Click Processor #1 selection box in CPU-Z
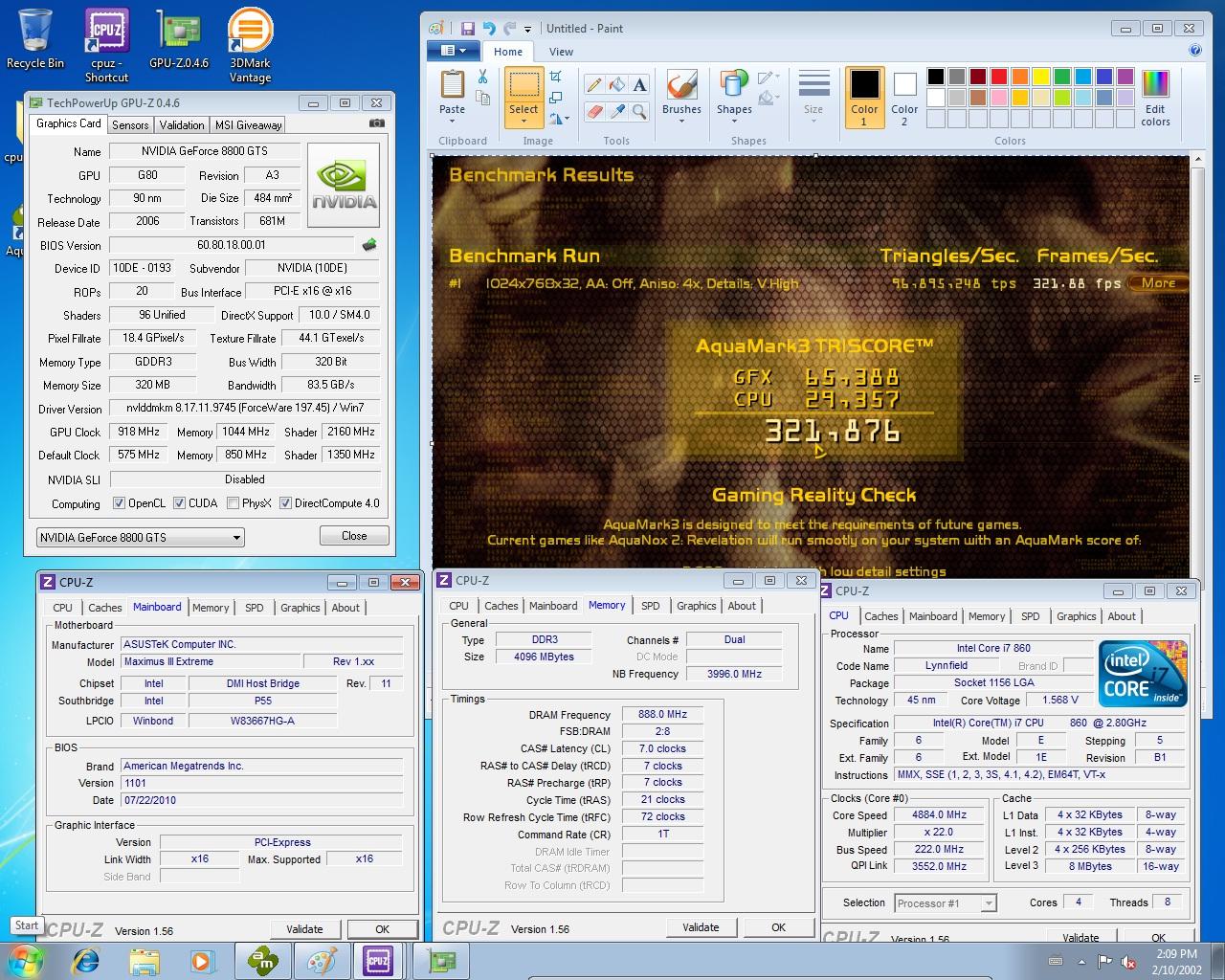 (946, 903)
